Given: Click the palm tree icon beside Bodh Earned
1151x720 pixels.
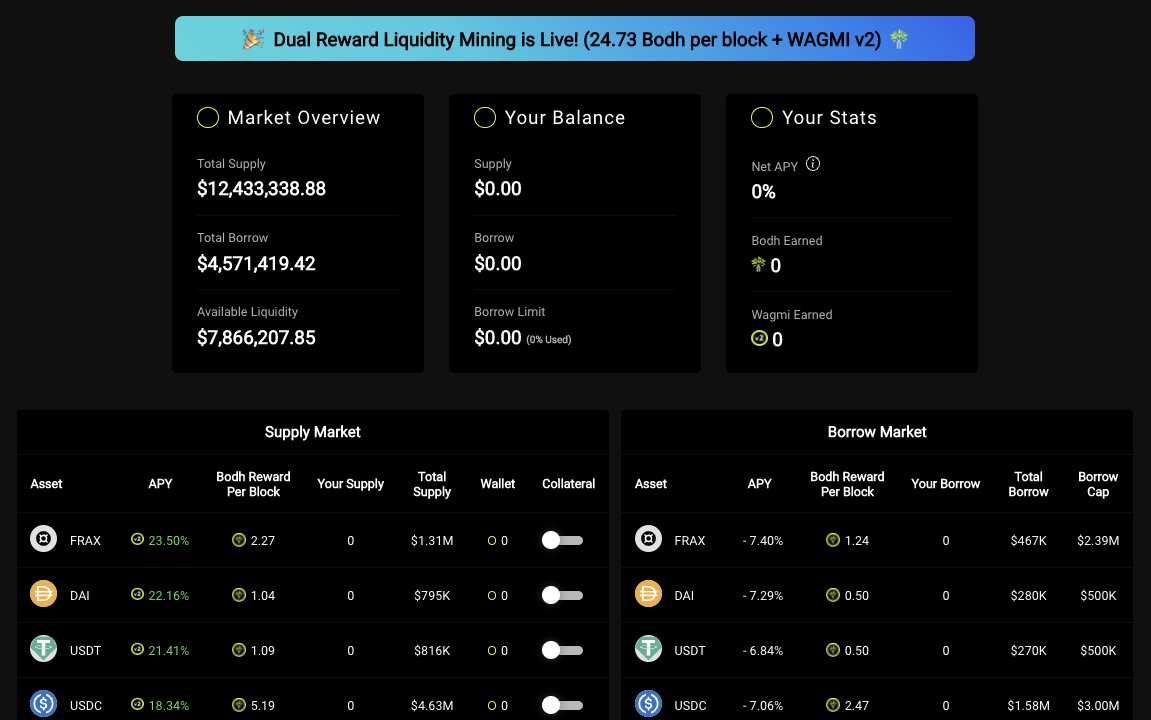Looking at the screenshot, I should (x=759, y=265).
